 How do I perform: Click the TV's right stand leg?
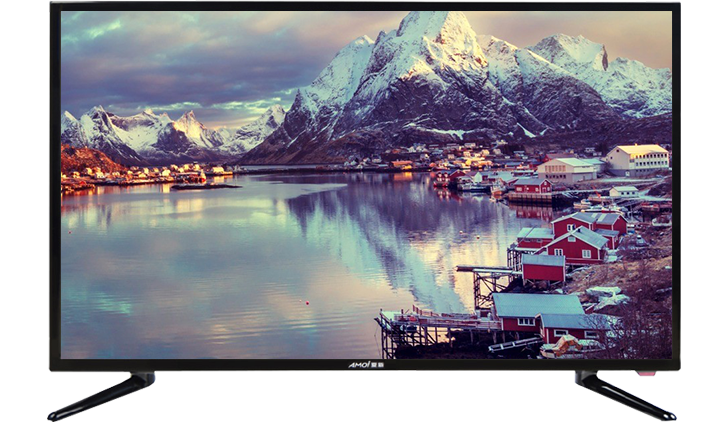[x=626, y=395]
